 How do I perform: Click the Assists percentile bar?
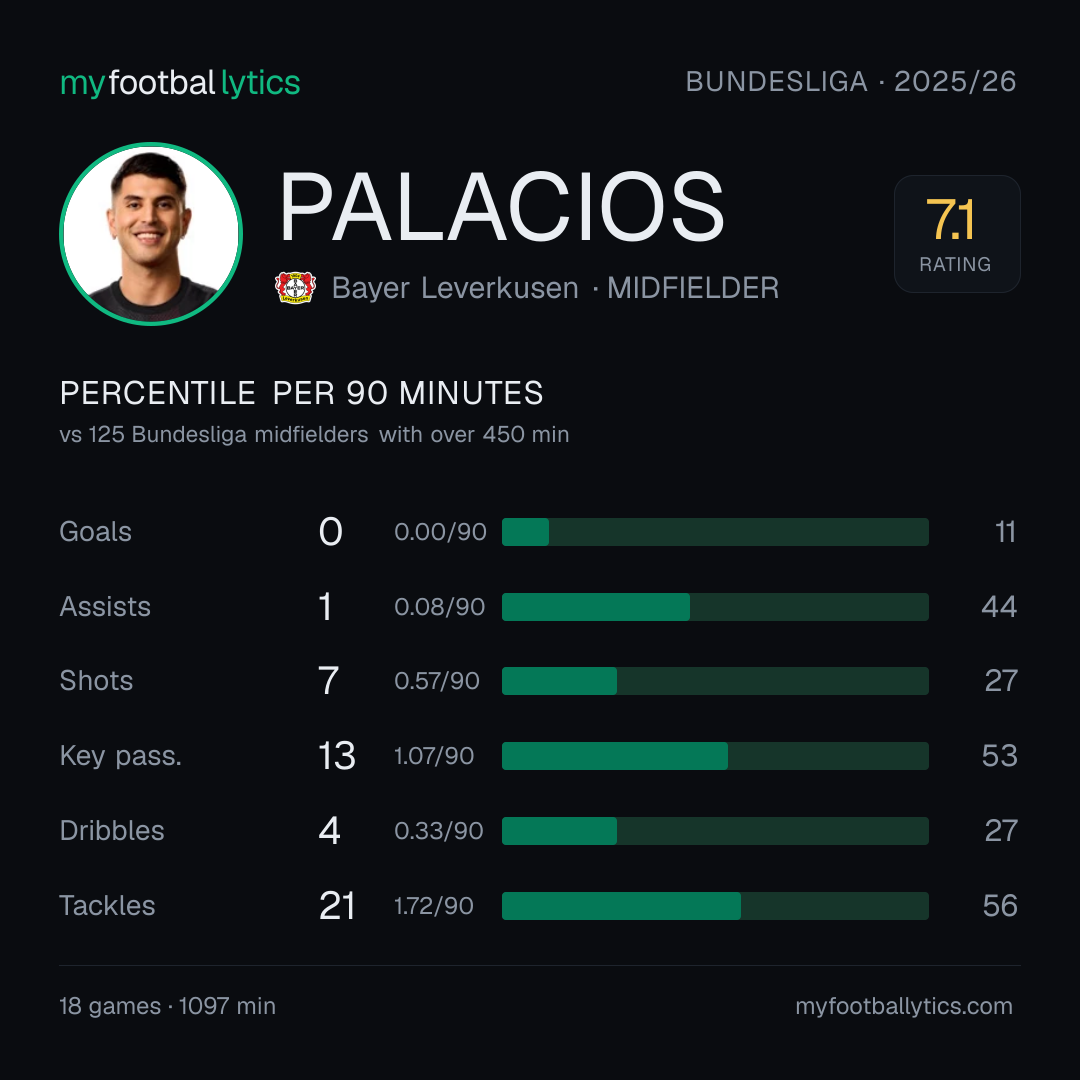point(715,607)
